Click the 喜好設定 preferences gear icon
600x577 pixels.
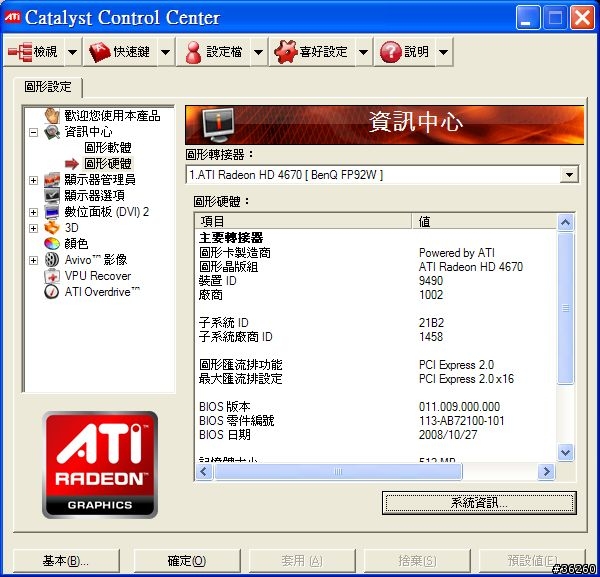coord(285,52)
